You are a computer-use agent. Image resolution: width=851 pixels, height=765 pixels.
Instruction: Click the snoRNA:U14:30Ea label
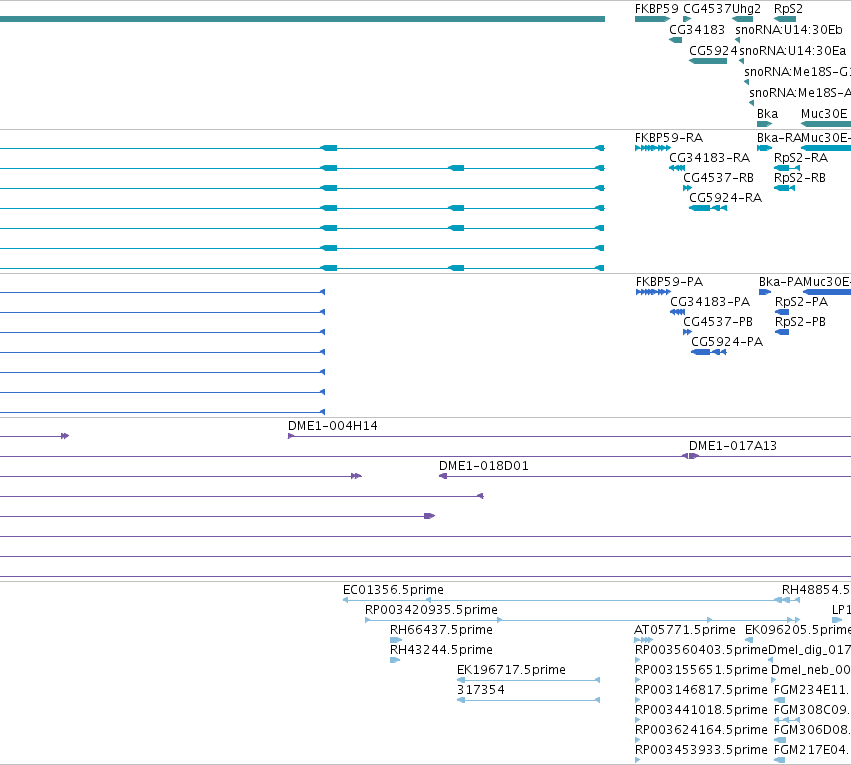pos(792,51)
